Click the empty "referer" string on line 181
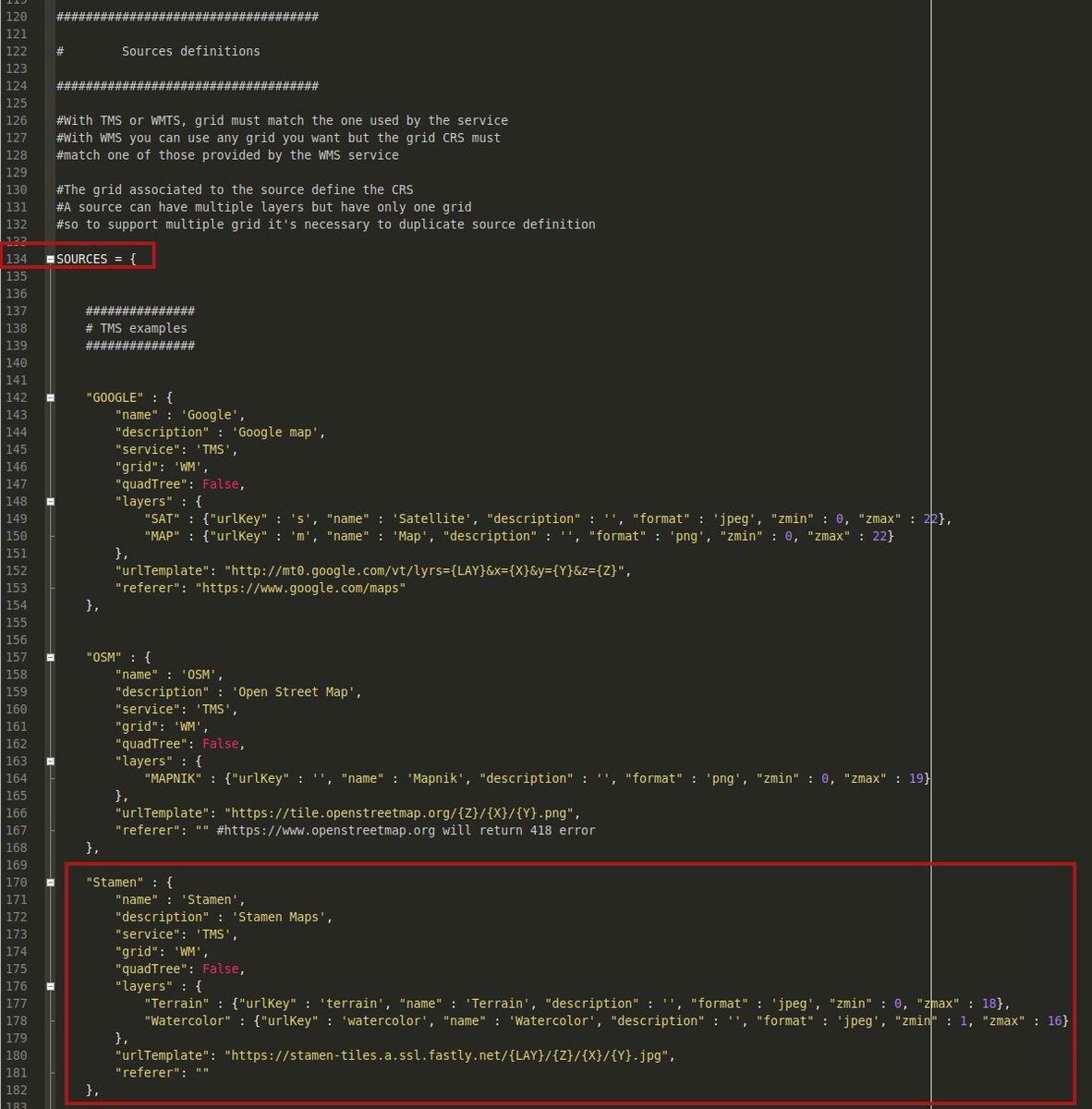 202,1073
